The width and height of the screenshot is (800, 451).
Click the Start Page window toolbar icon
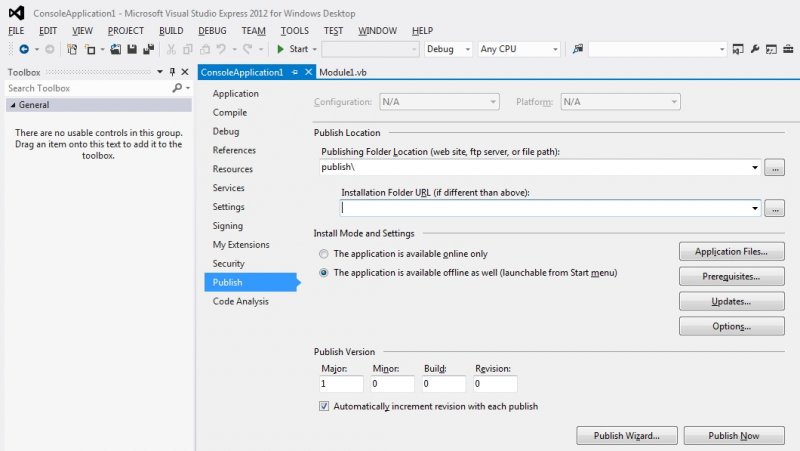(771, 49)
